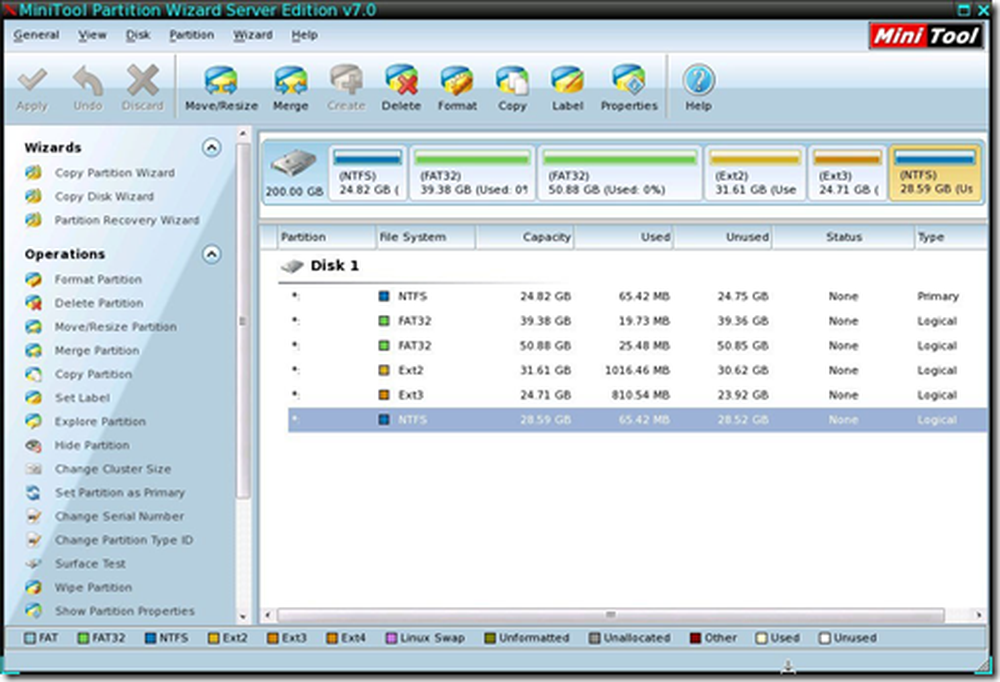Click Set Partition as Primary

pos(120,493)
